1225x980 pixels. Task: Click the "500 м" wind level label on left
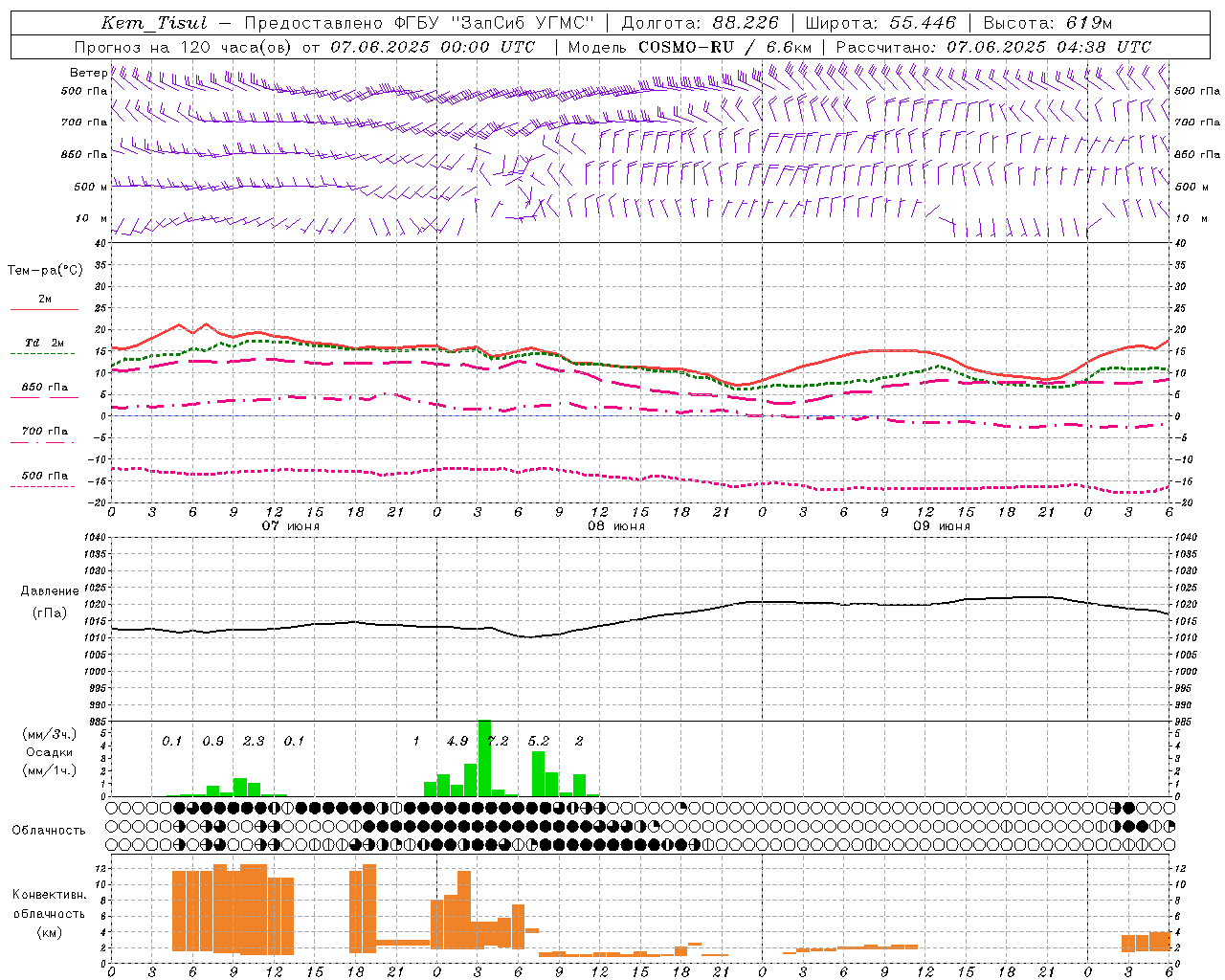[91, 188]
